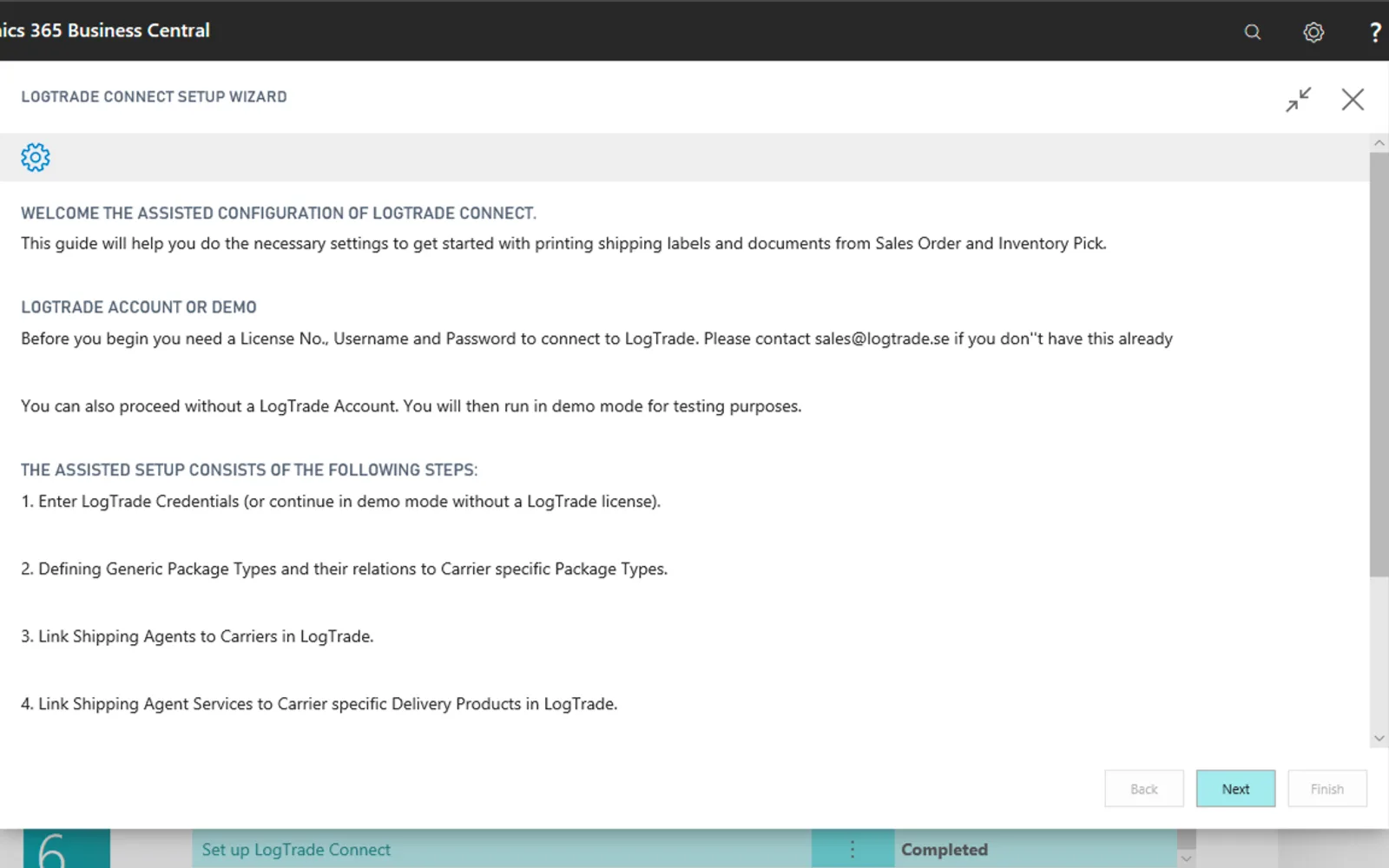The width and height of the screenshot is (1389, 868).
Task: Click step 2 'Defining Generic Package Types'
Action: pos(345,569)
